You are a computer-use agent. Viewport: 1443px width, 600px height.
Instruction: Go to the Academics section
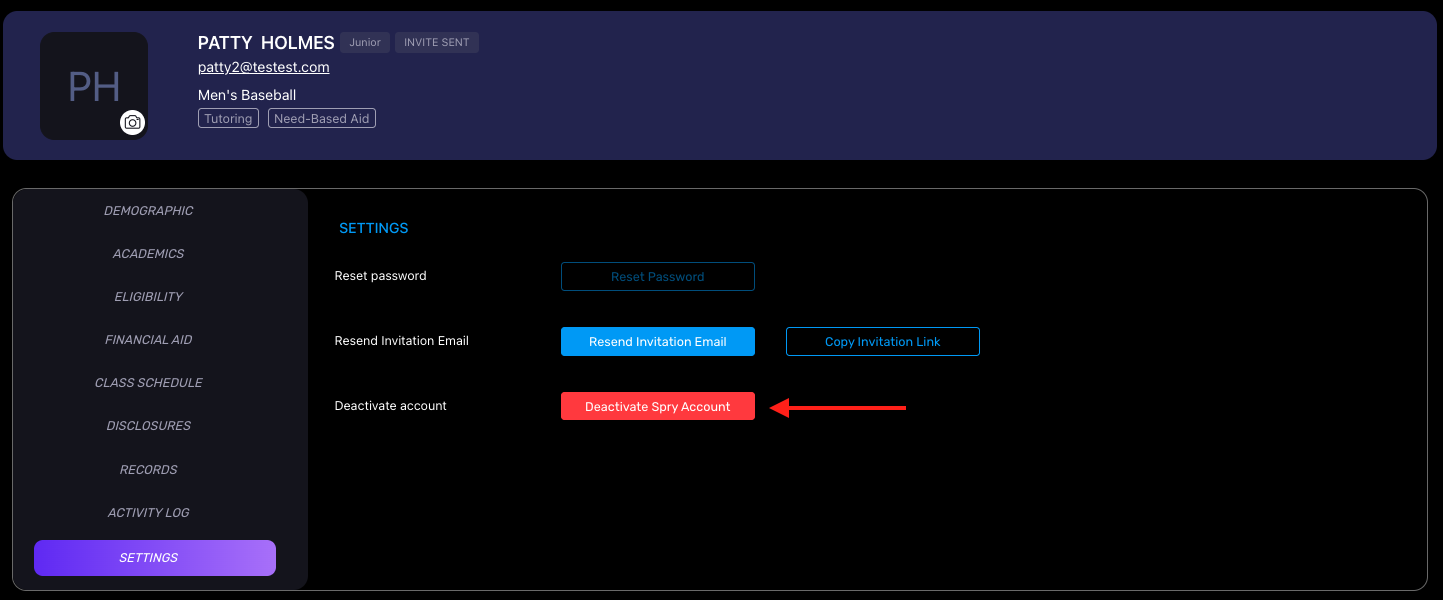tap(149, 254)
